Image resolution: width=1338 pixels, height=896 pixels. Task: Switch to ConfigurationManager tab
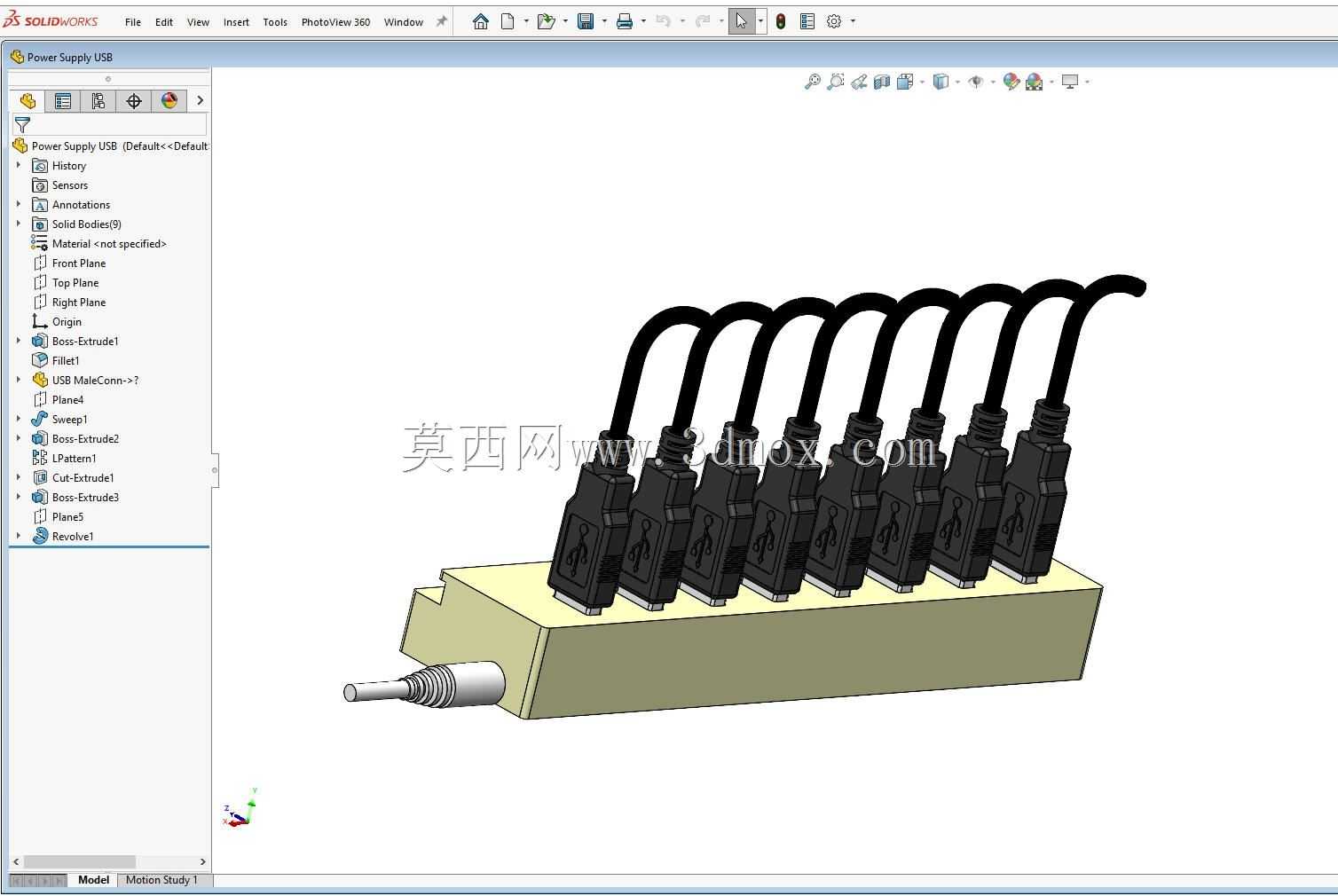click(x=98, y=100)
